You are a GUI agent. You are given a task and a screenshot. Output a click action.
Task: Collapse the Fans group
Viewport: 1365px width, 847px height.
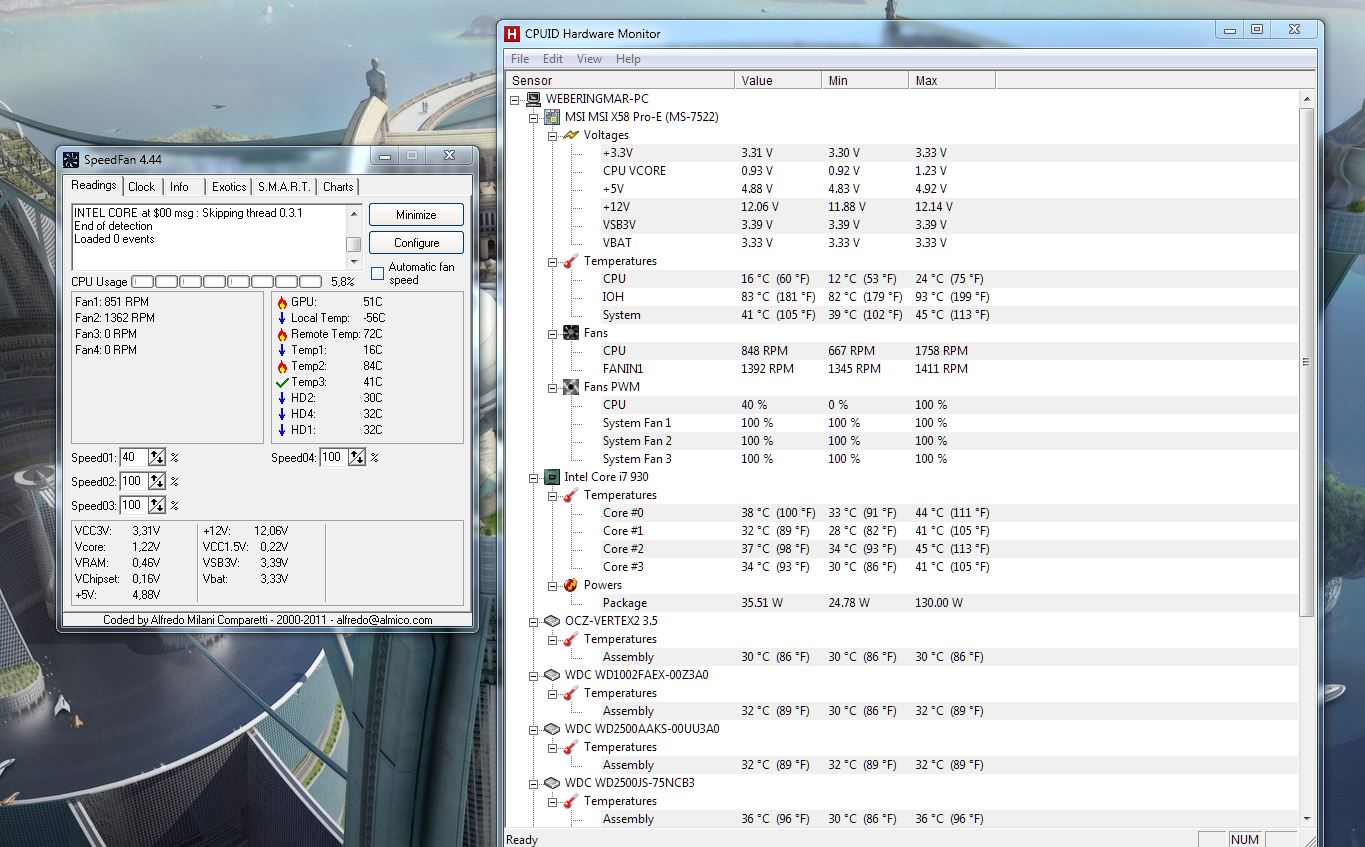tap(552, 333)
